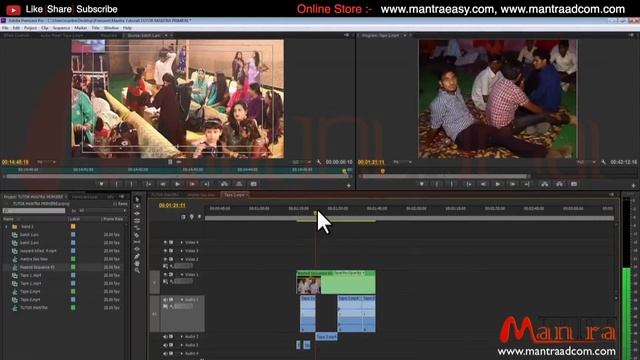Open the Project panel In filter dropdown
640x360 pixels.
pyautogui.click(x=102, y=211)
